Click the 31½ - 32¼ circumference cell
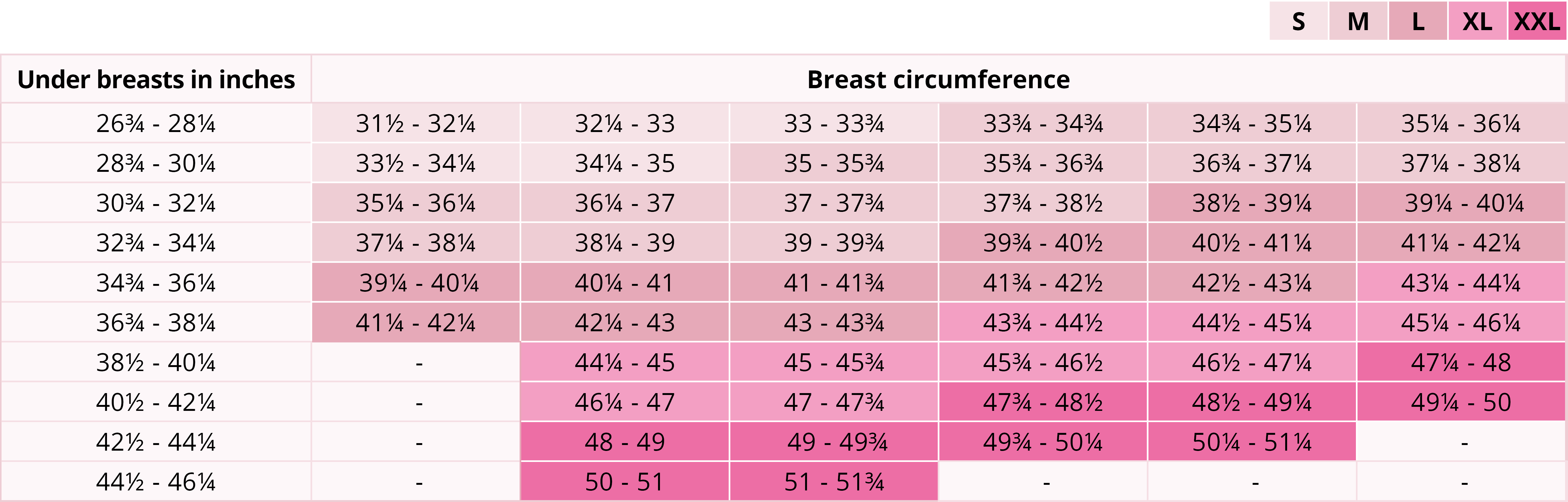Image resolution: width=1568 pixels, height=502 pixels. 416,123
